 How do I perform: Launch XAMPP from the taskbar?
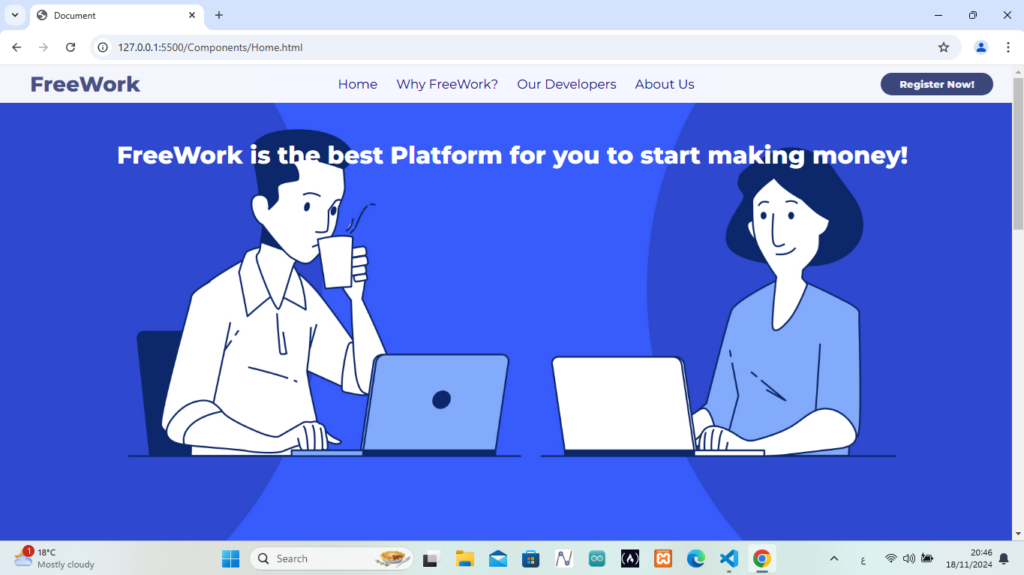(x=662, y=559)
